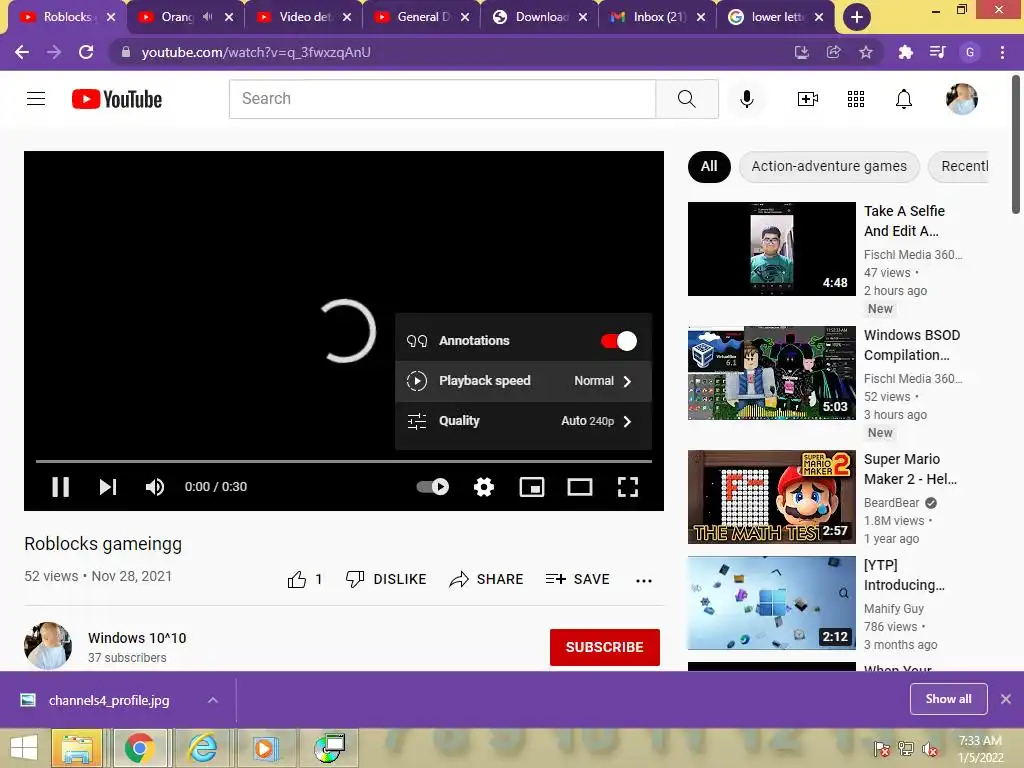Save the video to a playlist
Viewport: 1024px width, 768px height.
577,579
